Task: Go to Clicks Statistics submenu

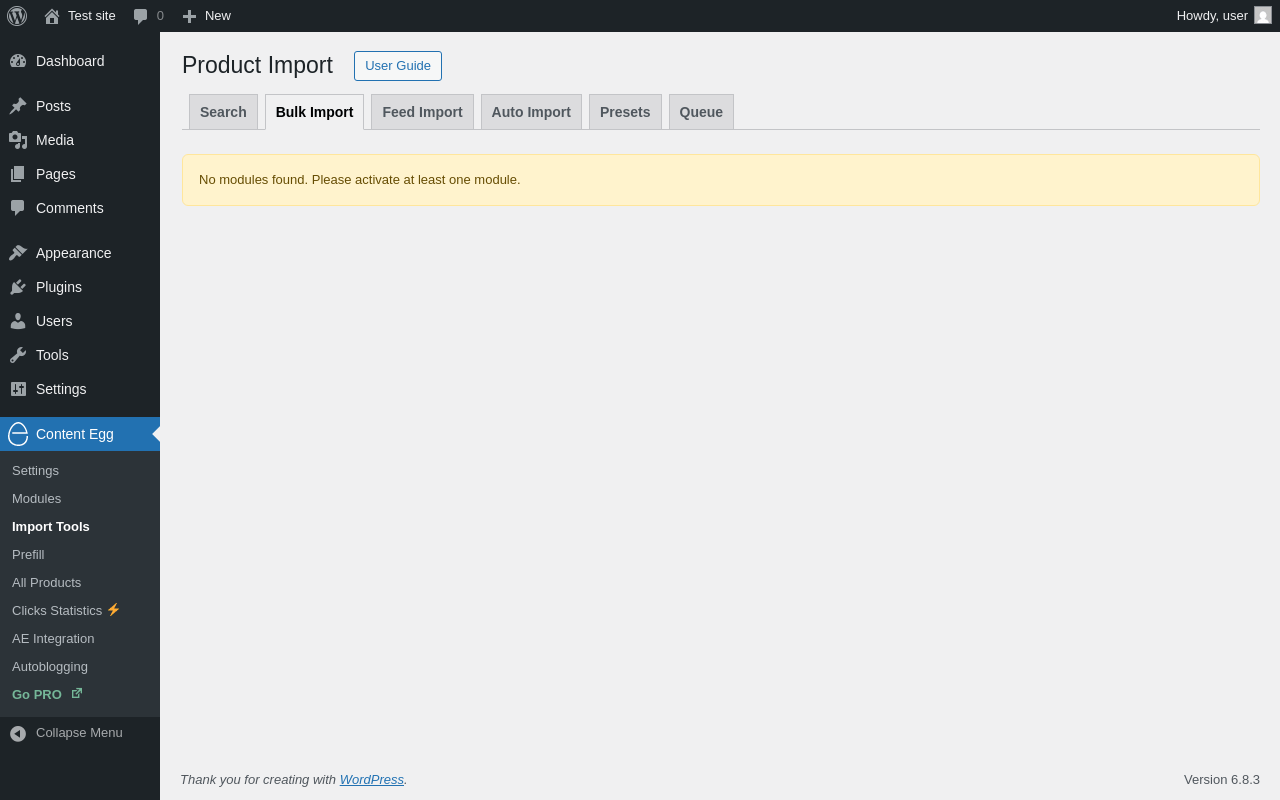Action: click(x=57, y=610)
